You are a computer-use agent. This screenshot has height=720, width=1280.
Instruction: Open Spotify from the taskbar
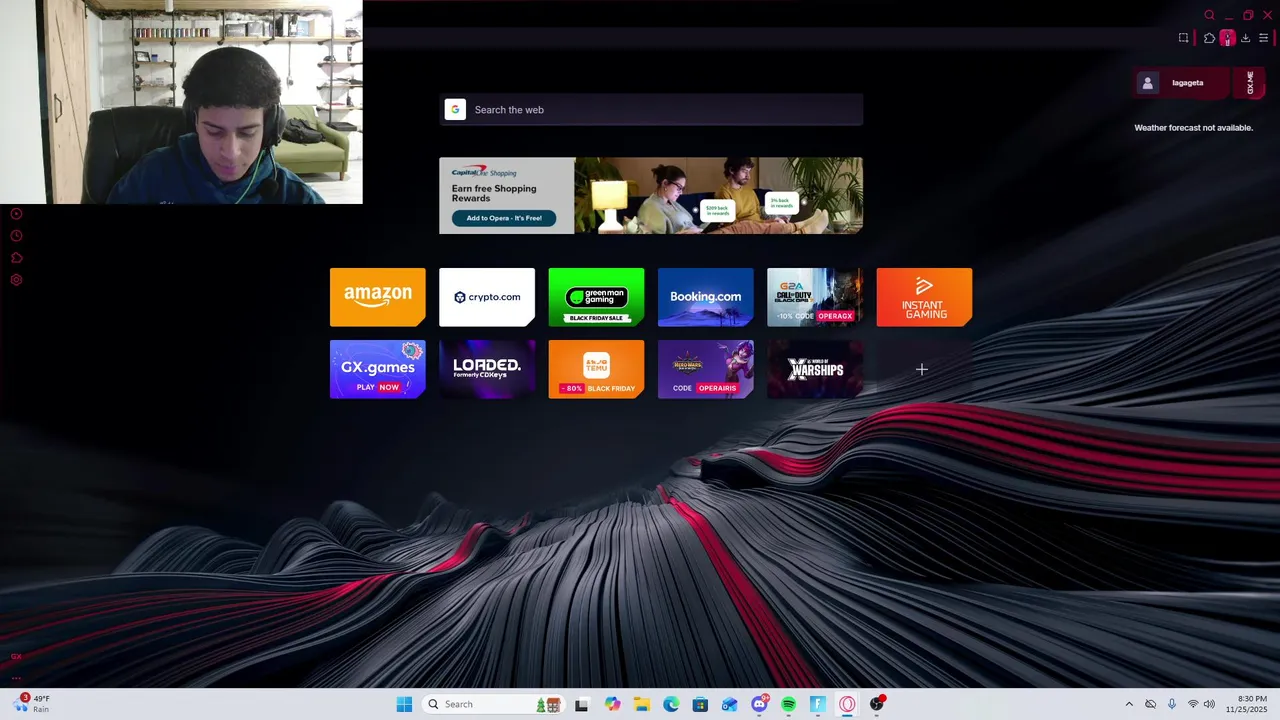(788, 704)
